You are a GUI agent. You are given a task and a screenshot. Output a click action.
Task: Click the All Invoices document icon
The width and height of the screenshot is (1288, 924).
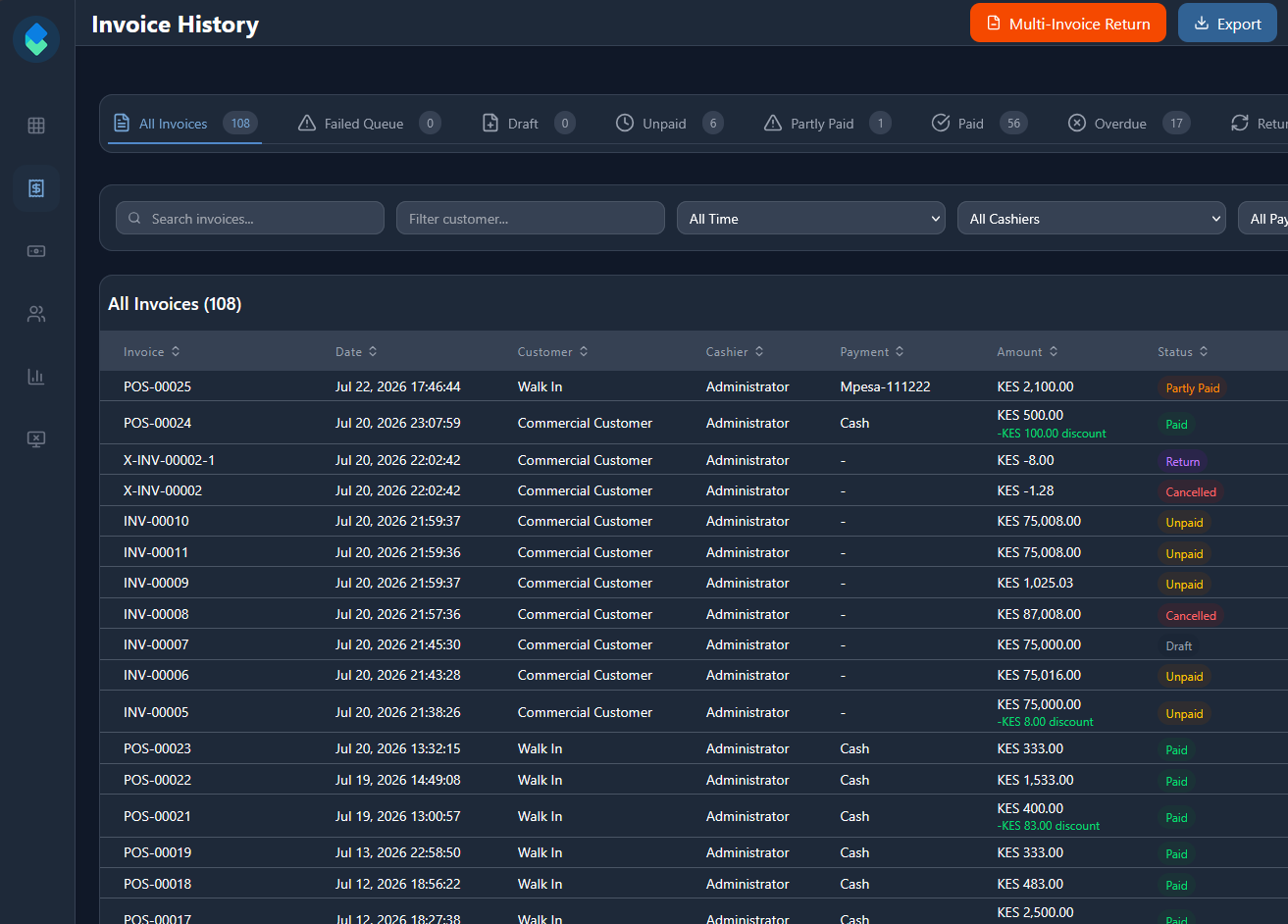(x=122, y=123)
